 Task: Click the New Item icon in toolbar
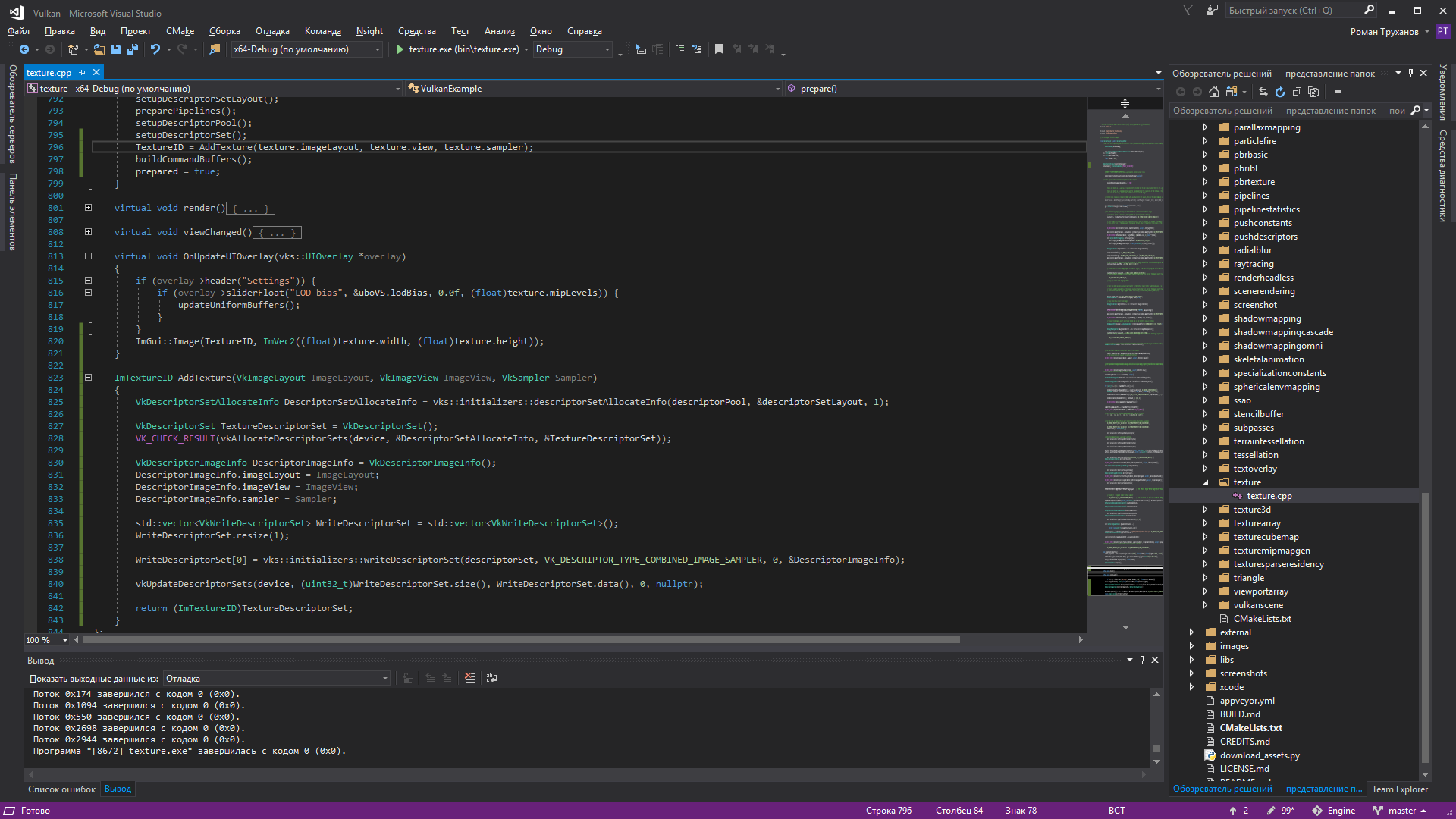73,49
